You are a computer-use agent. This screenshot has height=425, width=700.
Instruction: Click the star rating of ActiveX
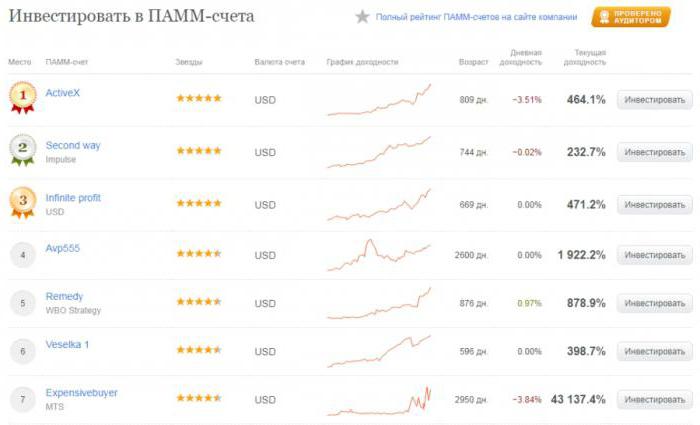coord(199,98)
